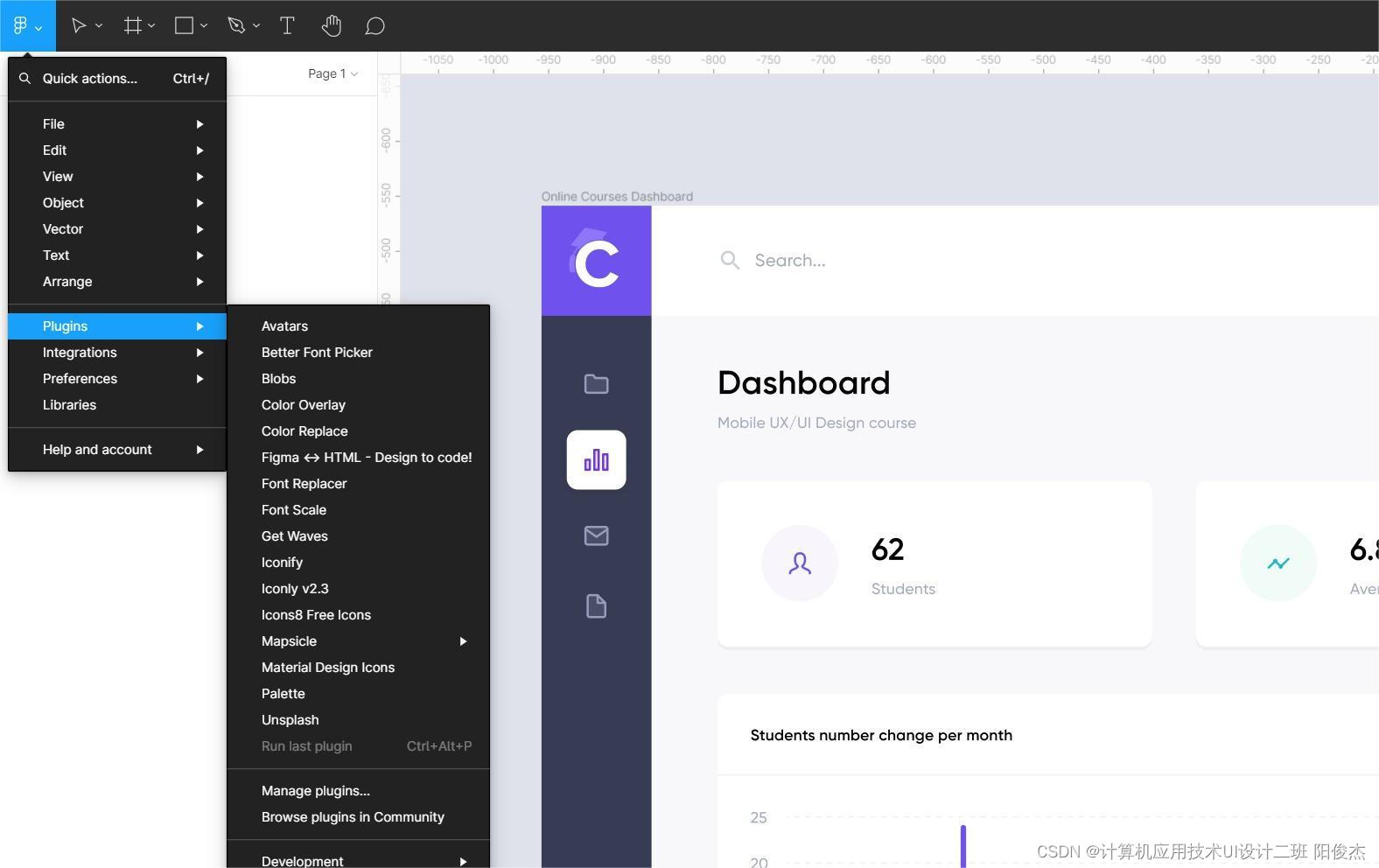
Task: Select the Move tool arrow
Action: 79,25
